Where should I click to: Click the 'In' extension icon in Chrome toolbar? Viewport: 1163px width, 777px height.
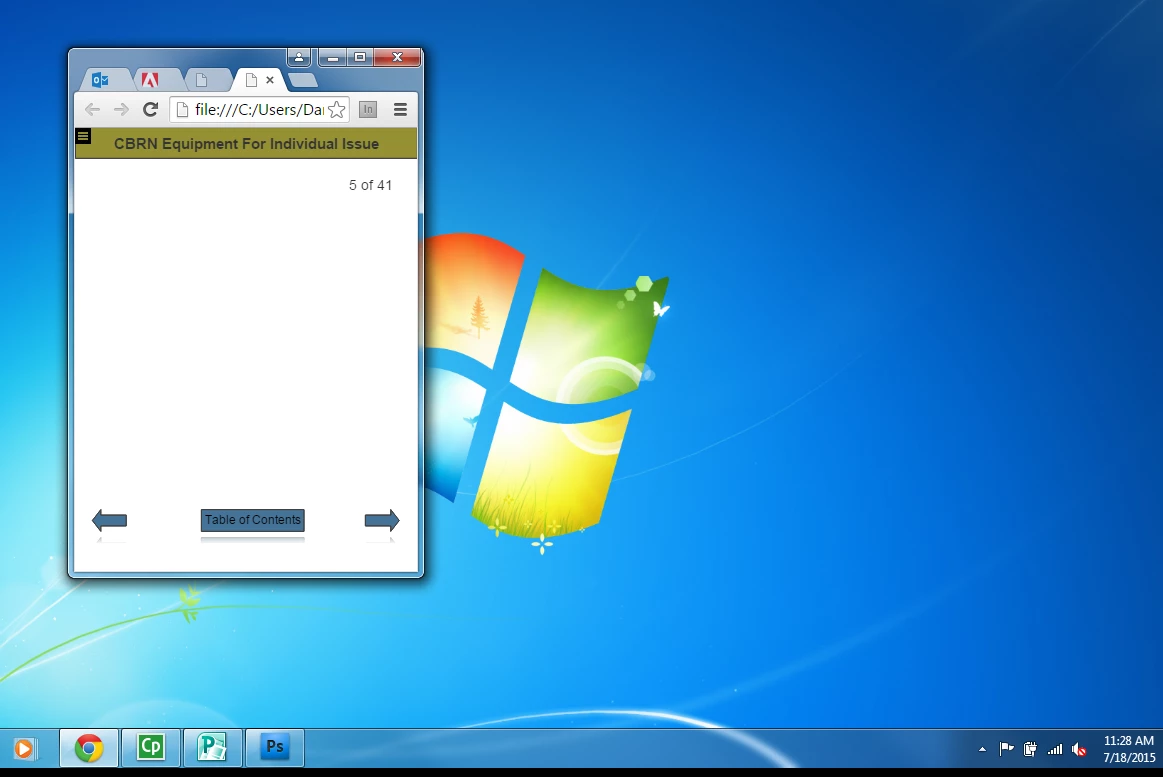pos(368,110)
